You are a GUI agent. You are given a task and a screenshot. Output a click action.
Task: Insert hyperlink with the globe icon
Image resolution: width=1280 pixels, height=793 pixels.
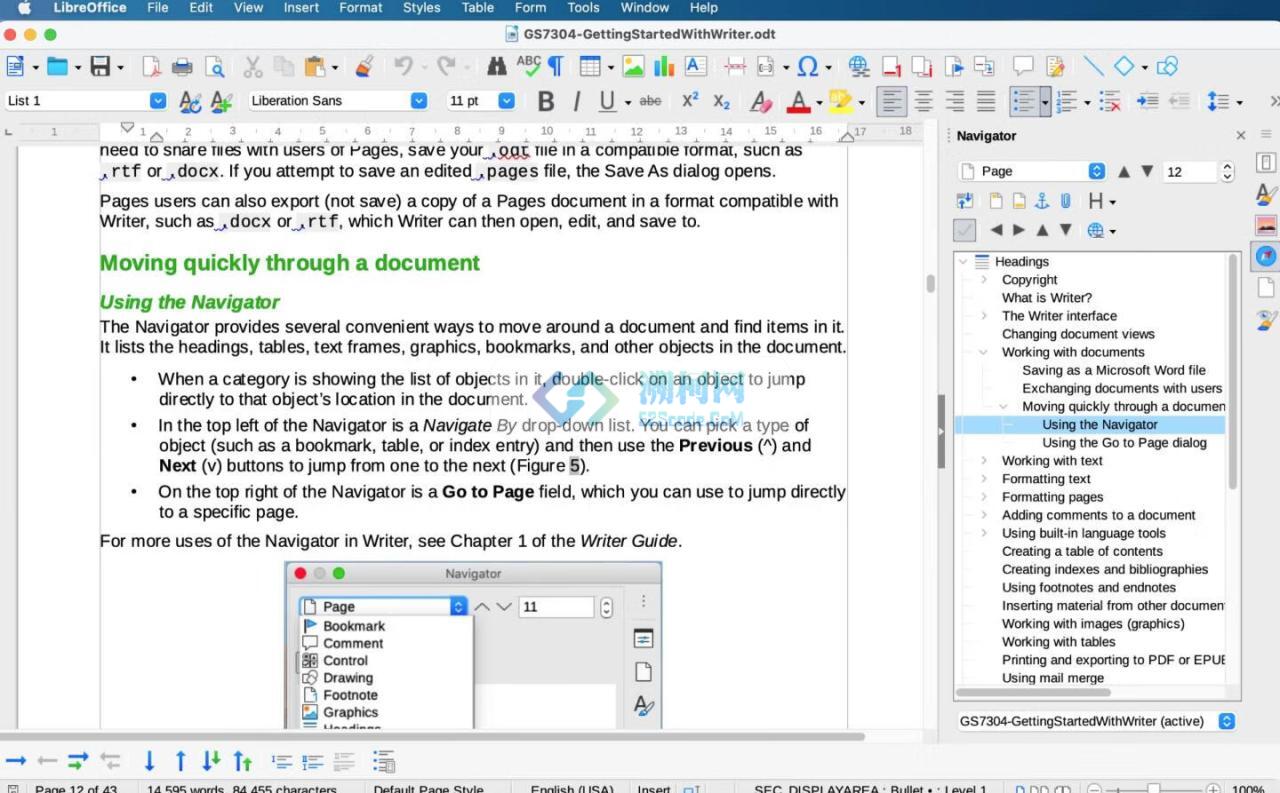pos(858,67)
